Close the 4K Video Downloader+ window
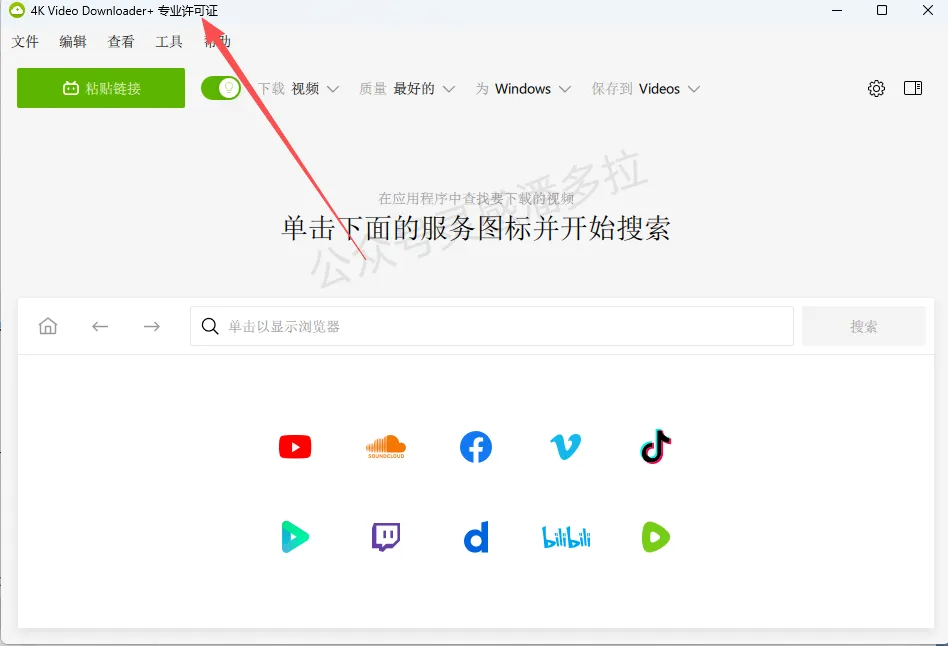 click(x=927, y=10)
